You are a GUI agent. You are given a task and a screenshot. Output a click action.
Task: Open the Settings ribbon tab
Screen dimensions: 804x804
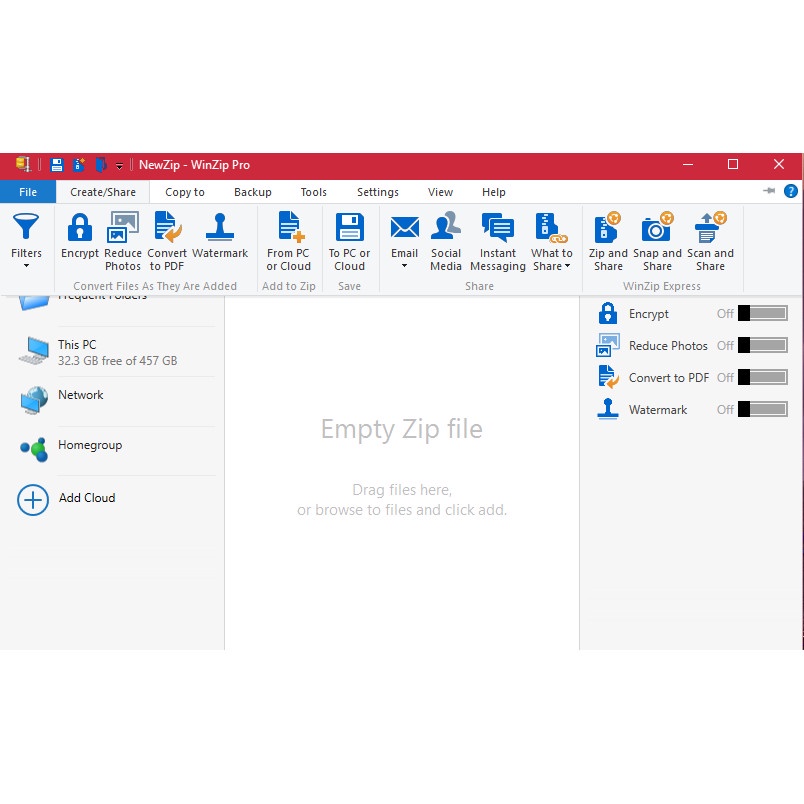point(377,192)
